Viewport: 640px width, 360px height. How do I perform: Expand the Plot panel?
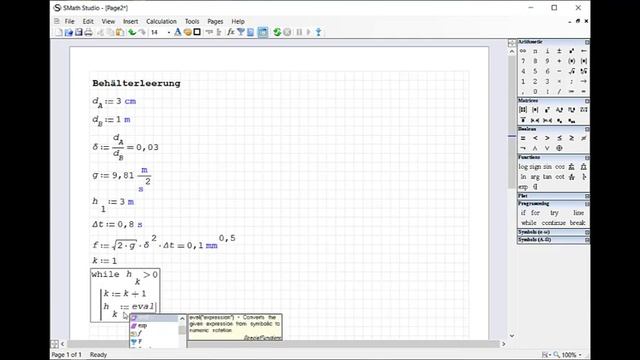(x=587, y=196)
